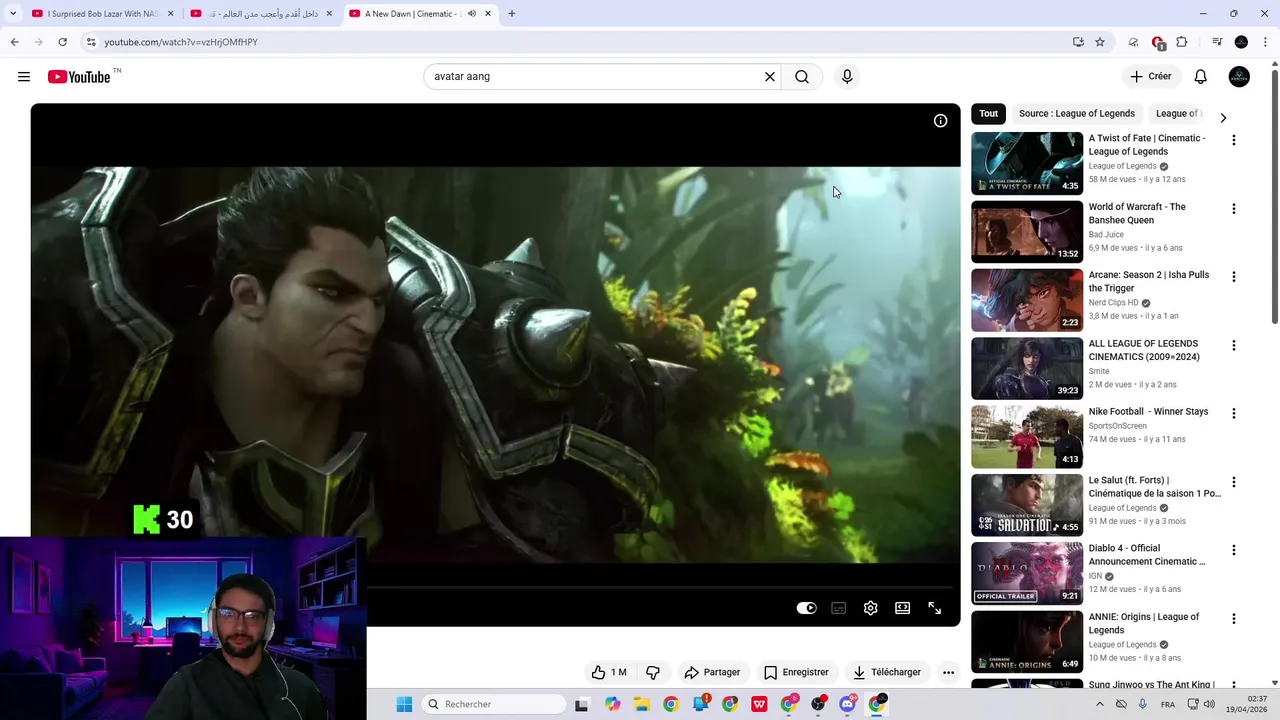Click the taskbar volume icon
Viewport: 1280px width, 720px height.
pos(1209,704)
